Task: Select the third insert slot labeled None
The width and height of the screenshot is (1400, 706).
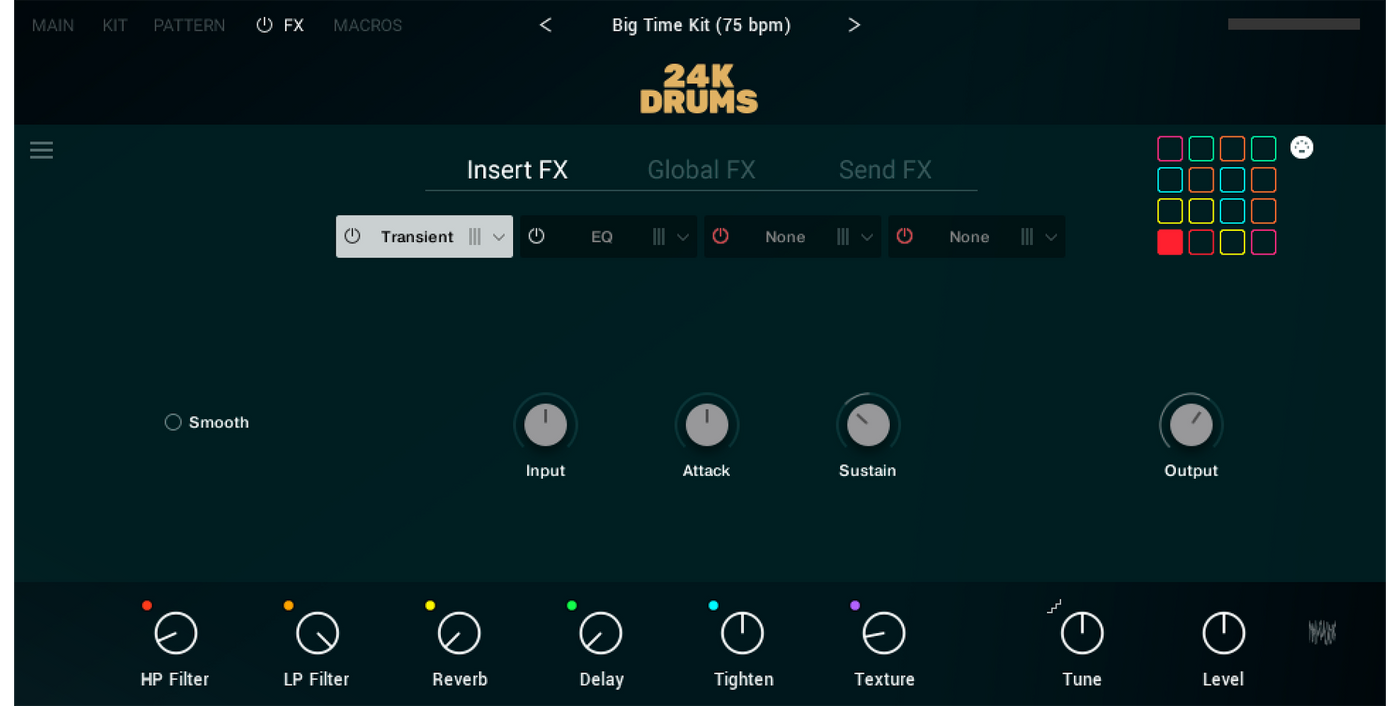Action: (x=785, y=237)
